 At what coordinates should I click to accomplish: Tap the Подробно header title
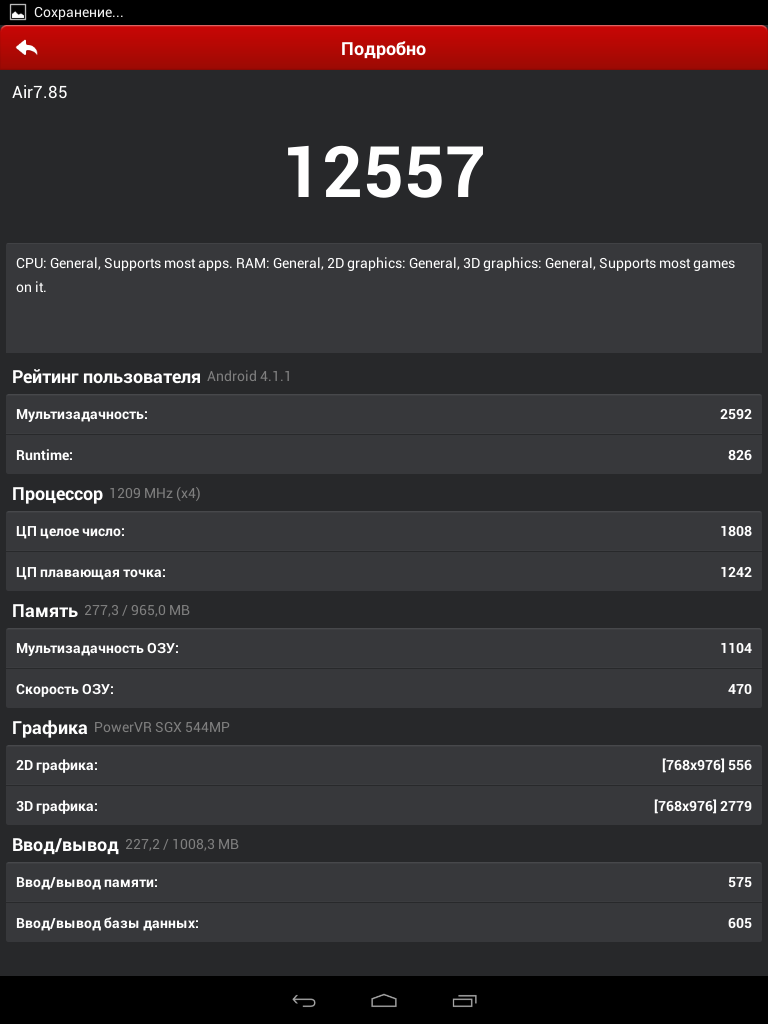pos(383,49)
